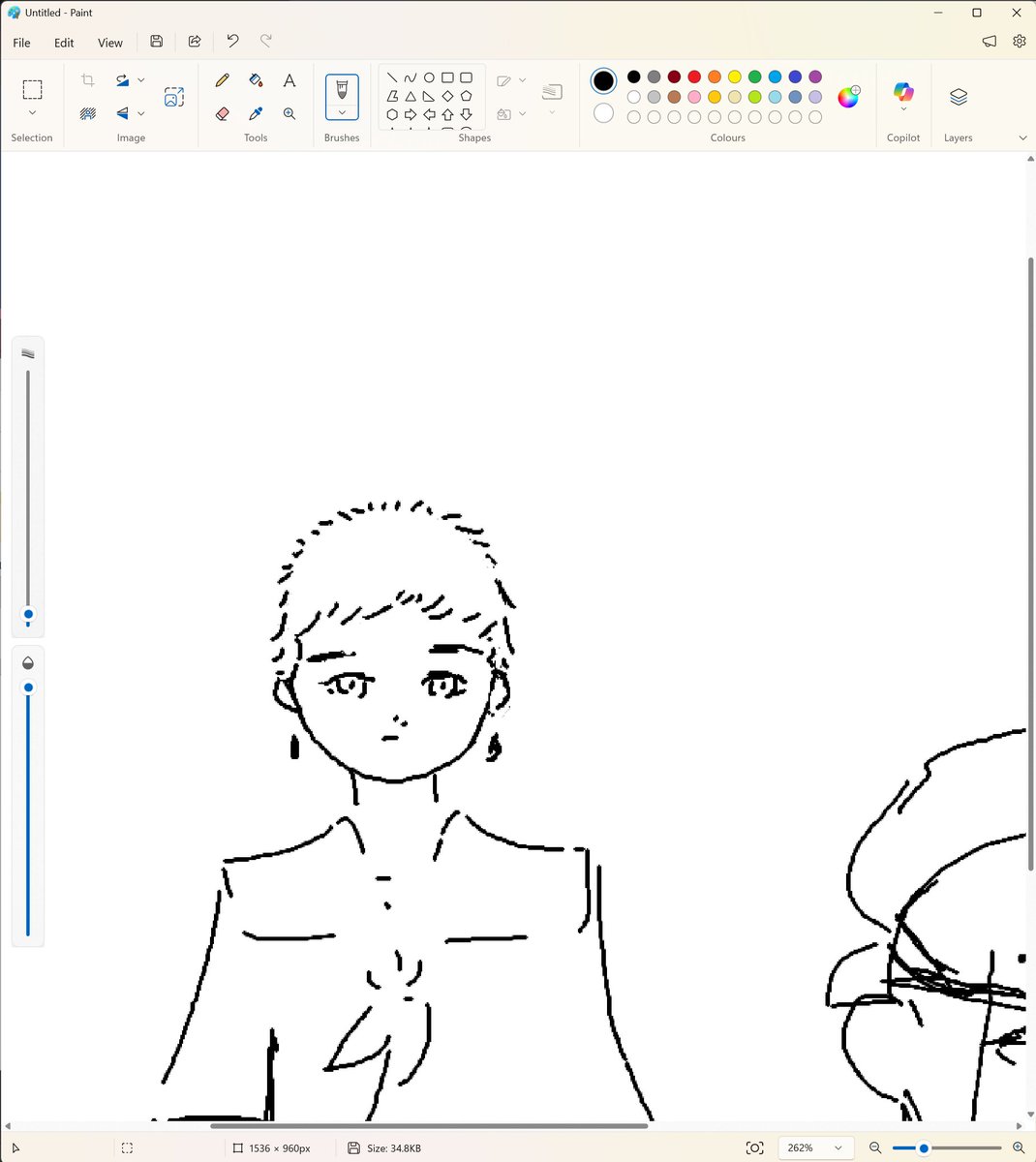Click the Remove background icon
This screenshot has width=1036, height=1162.
(x=88, y=113)
